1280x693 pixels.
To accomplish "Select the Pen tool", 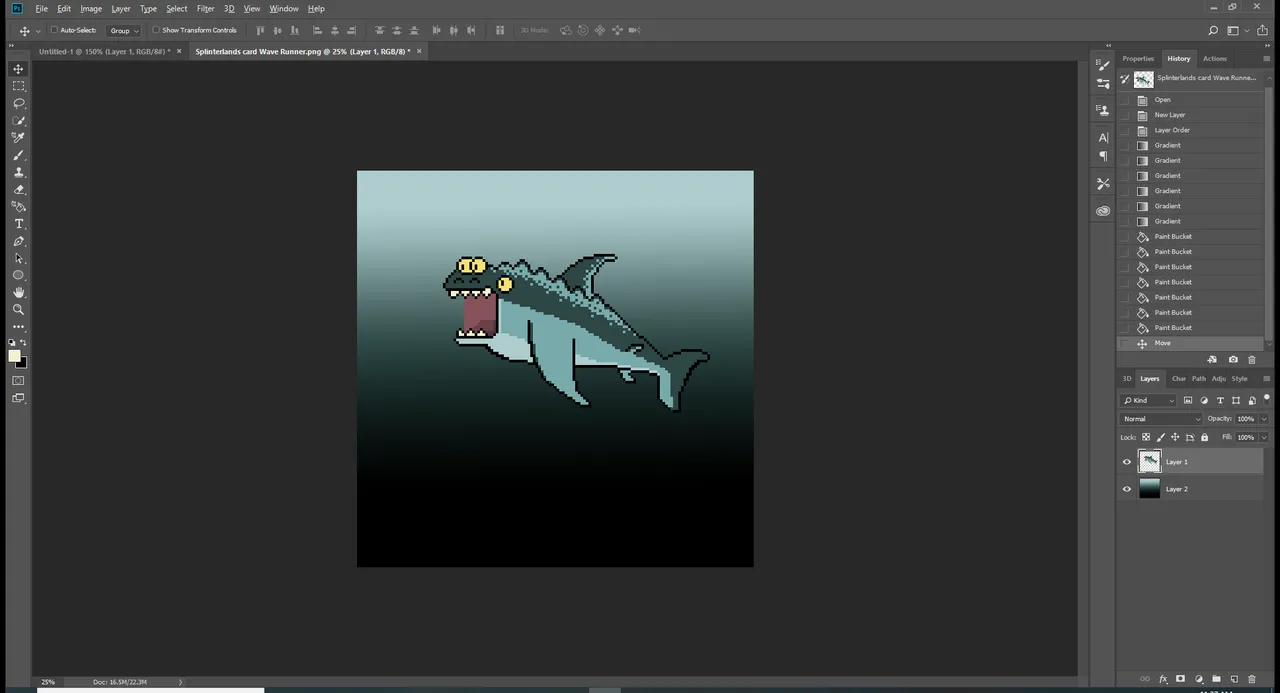I will click(x=18, y=241).
